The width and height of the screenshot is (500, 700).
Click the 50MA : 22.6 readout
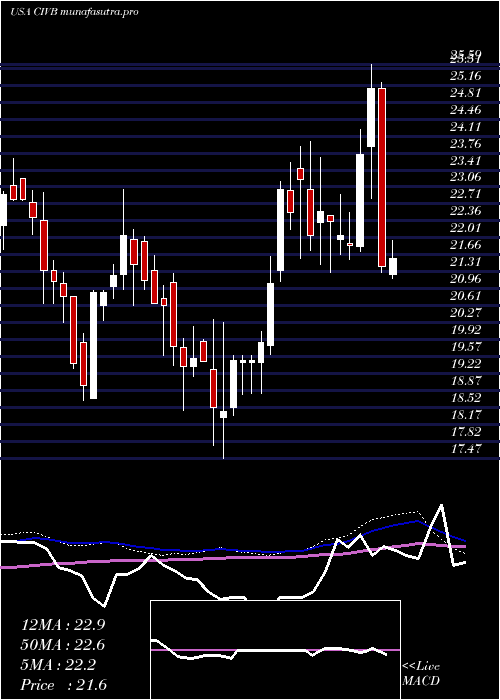click(63, 645)
